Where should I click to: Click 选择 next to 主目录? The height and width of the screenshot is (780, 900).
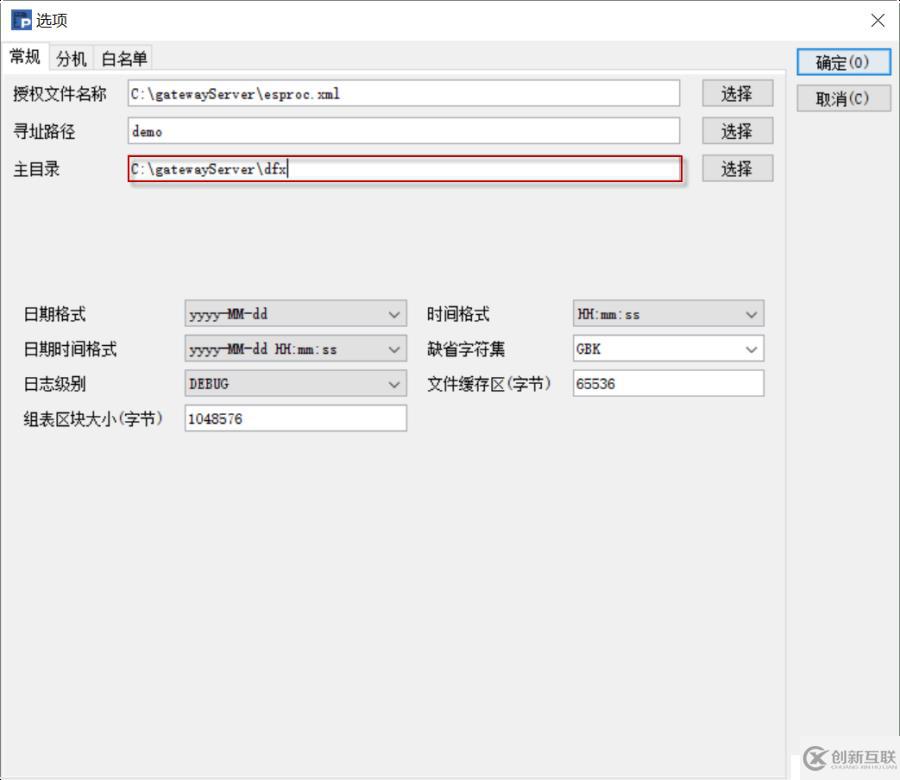(x=737, y=168)
